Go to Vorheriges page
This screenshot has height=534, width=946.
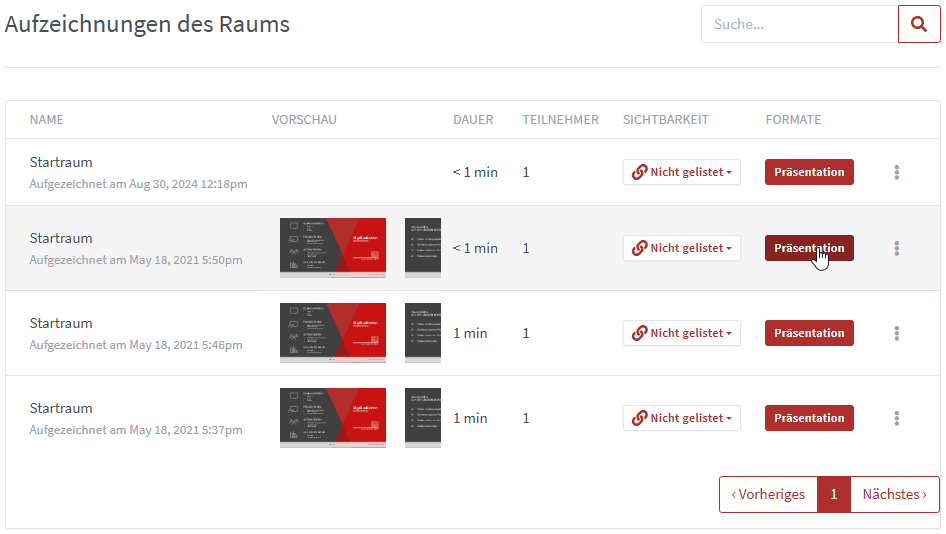(x=768, y=495)
